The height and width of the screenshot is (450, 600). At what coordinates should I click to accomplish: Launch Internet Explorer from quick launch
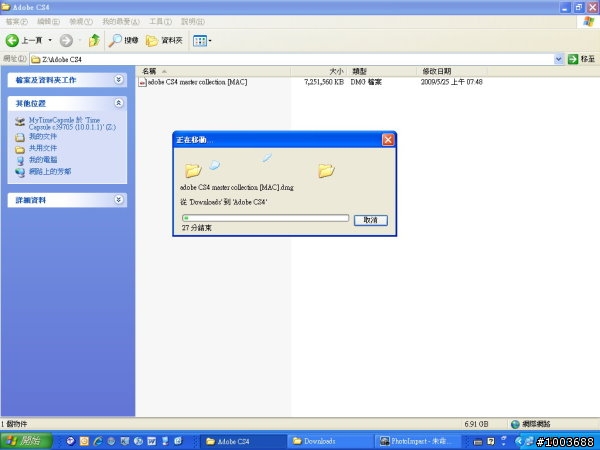98,441
